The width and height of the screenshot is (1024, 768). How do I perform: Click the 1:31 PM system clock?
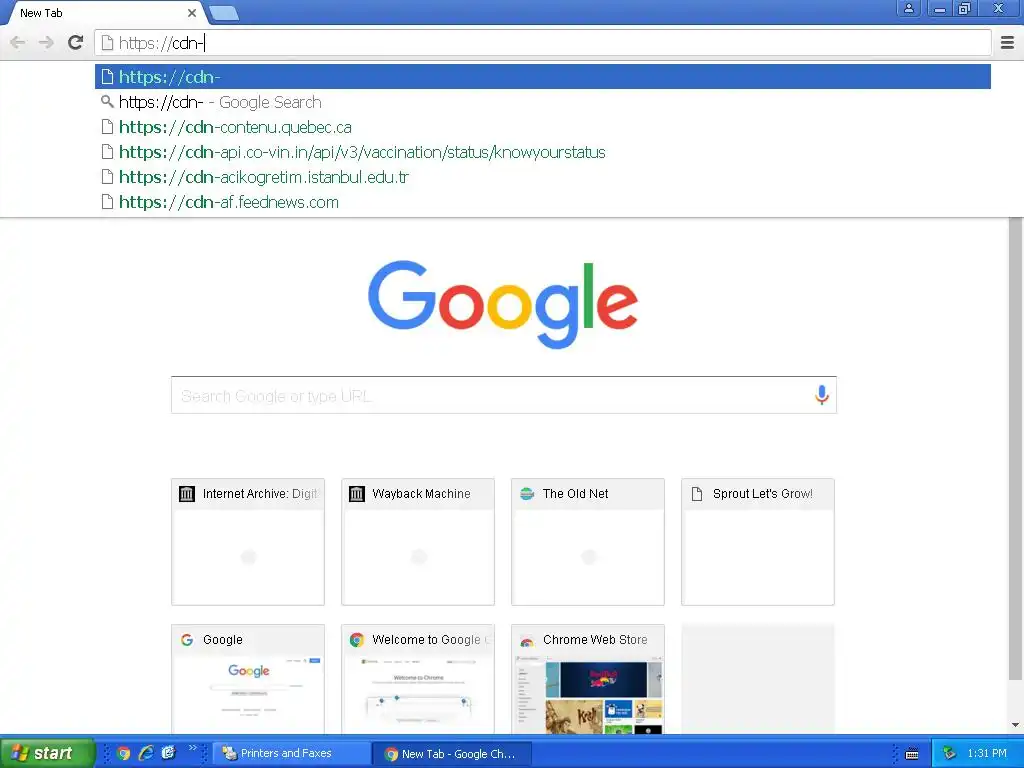pos(987,753)
